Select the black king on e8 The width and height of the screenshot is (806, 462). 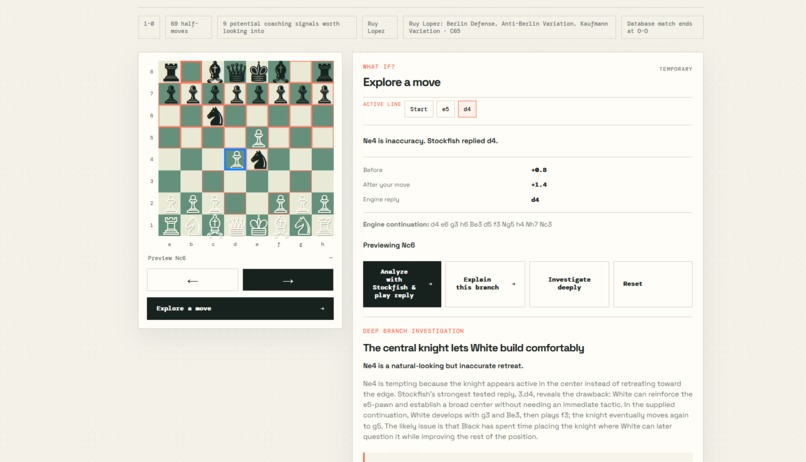click(258, 72)
